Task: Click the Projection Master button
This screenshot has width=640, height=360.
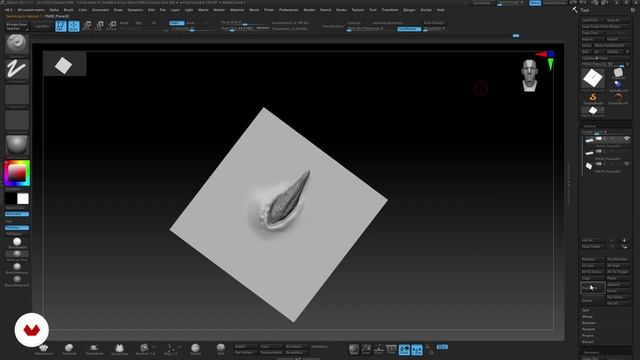Action: pos(17,27)
